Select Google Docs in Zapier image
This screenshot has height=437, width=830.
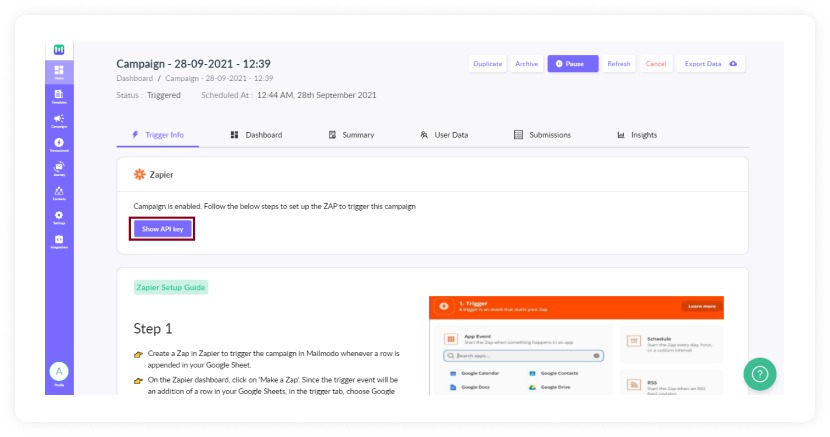pyautogui.click(x=470, y=387)
